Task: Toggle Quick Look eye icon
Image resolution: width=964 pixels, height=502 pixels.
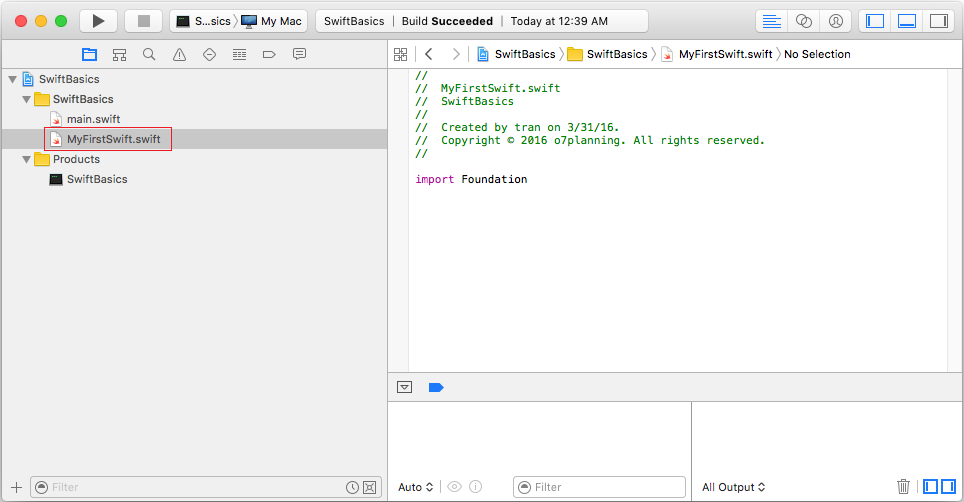Action: [454, 487]
